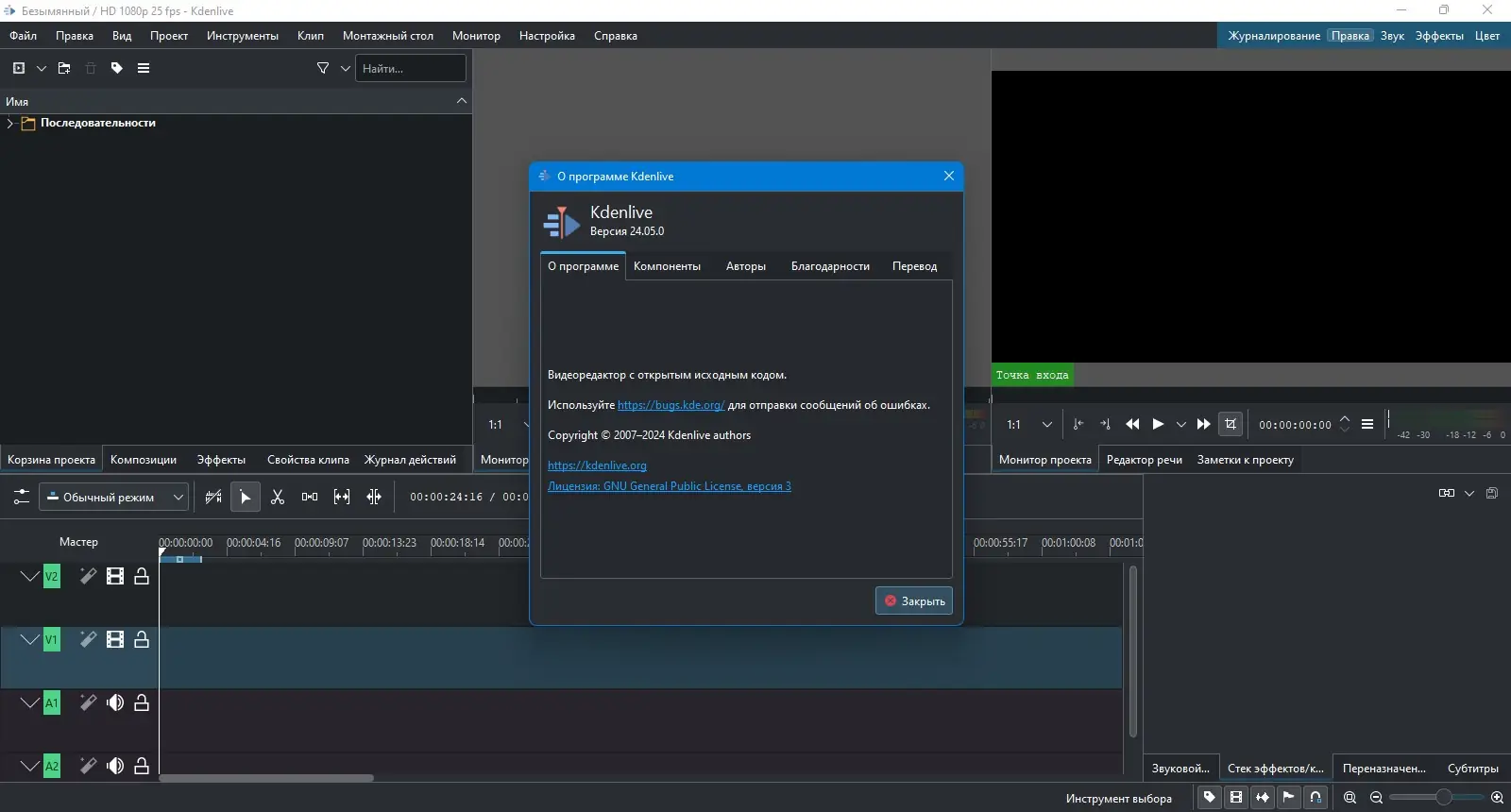The height and width of the screenshot is (812, 1511).
Task: Open project monitor 1:1 zoom dropdown
Action: tap(1029, 425)
